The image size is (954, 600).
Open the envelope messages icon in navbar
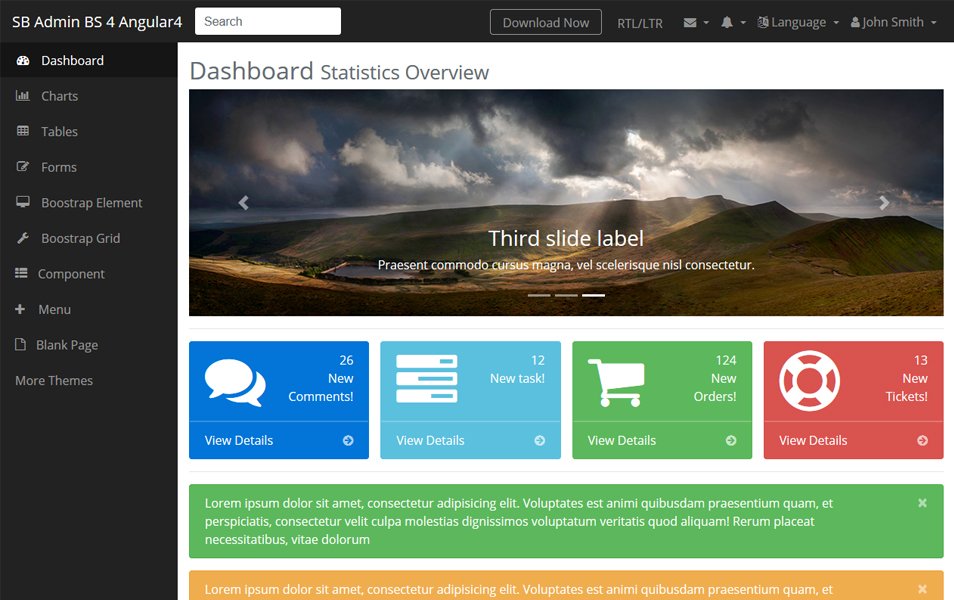[689, 22]
